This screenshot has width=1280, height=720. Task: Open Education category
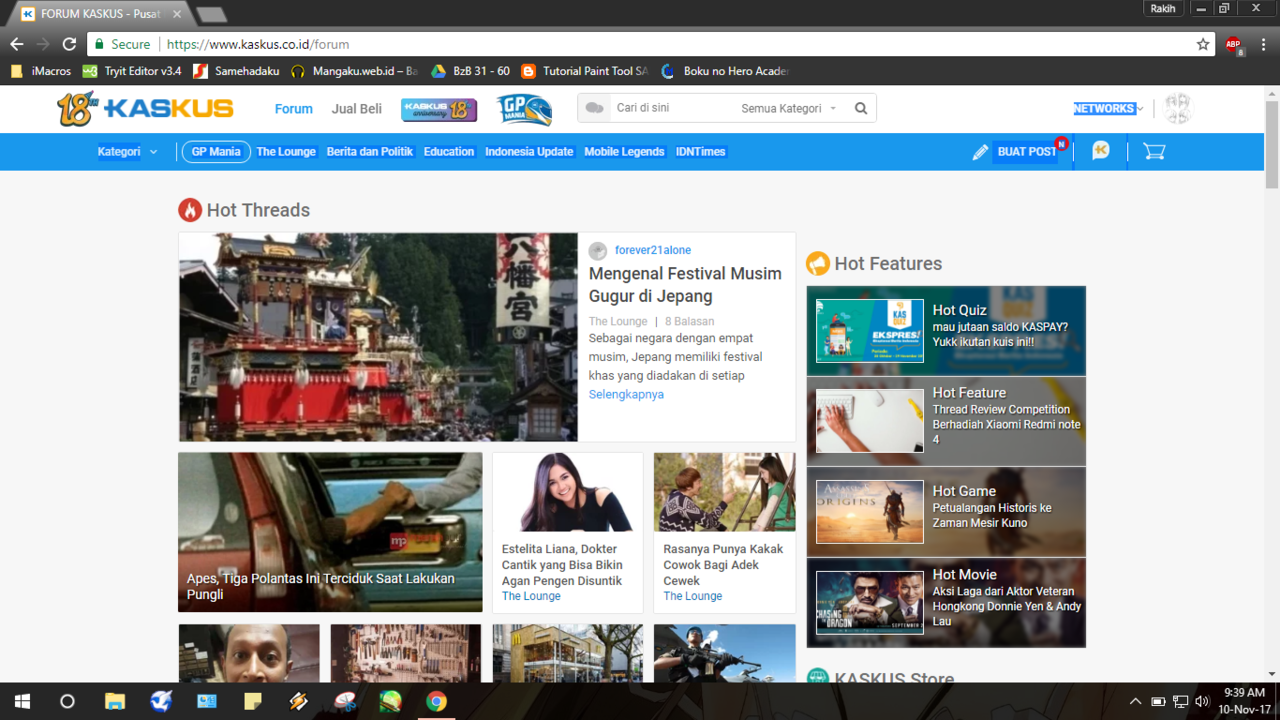point(449,152)
